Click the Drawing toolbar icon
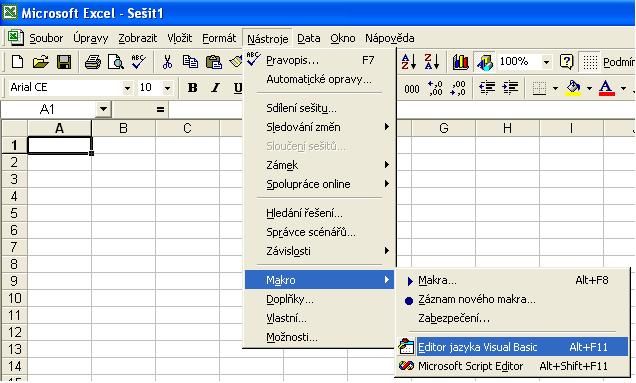The image size is (636, 383). pos(484,62)
